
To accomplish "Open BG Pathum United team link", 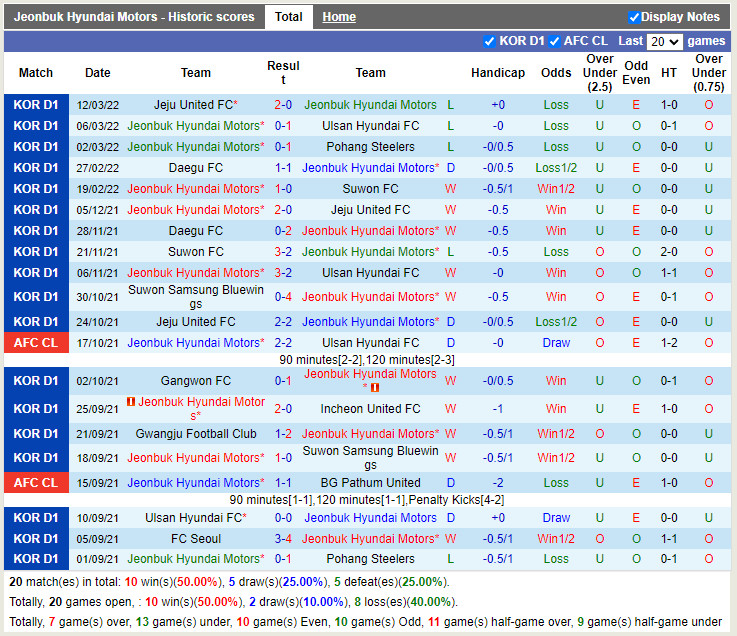I will [x=370, y=483].
